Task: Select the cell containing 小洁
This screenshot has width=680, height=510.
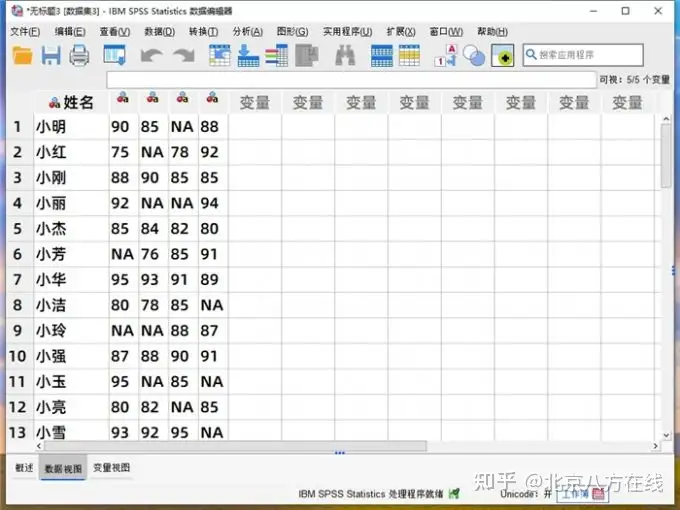Action: point(72,305)
